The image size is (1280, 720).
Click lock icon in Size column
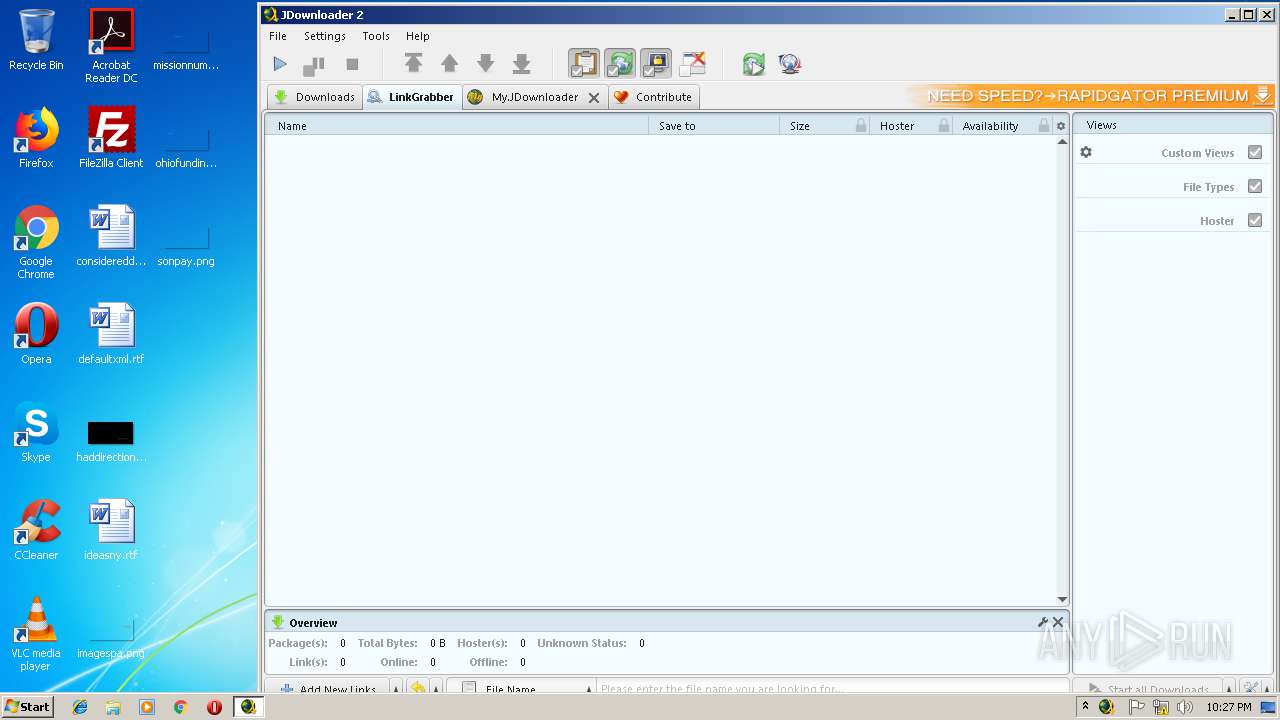[x=861, y=126]
